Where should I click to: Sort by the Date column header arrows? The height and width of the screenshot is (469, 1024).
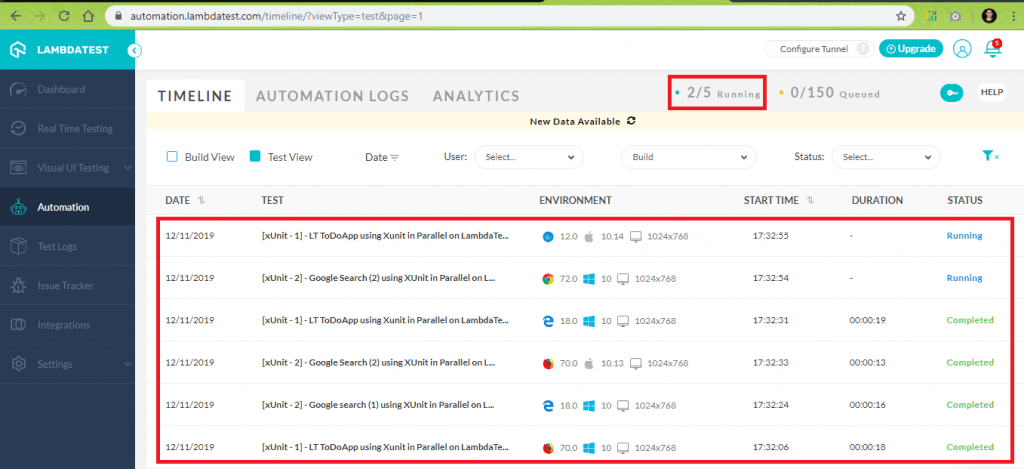click(201, 200)
